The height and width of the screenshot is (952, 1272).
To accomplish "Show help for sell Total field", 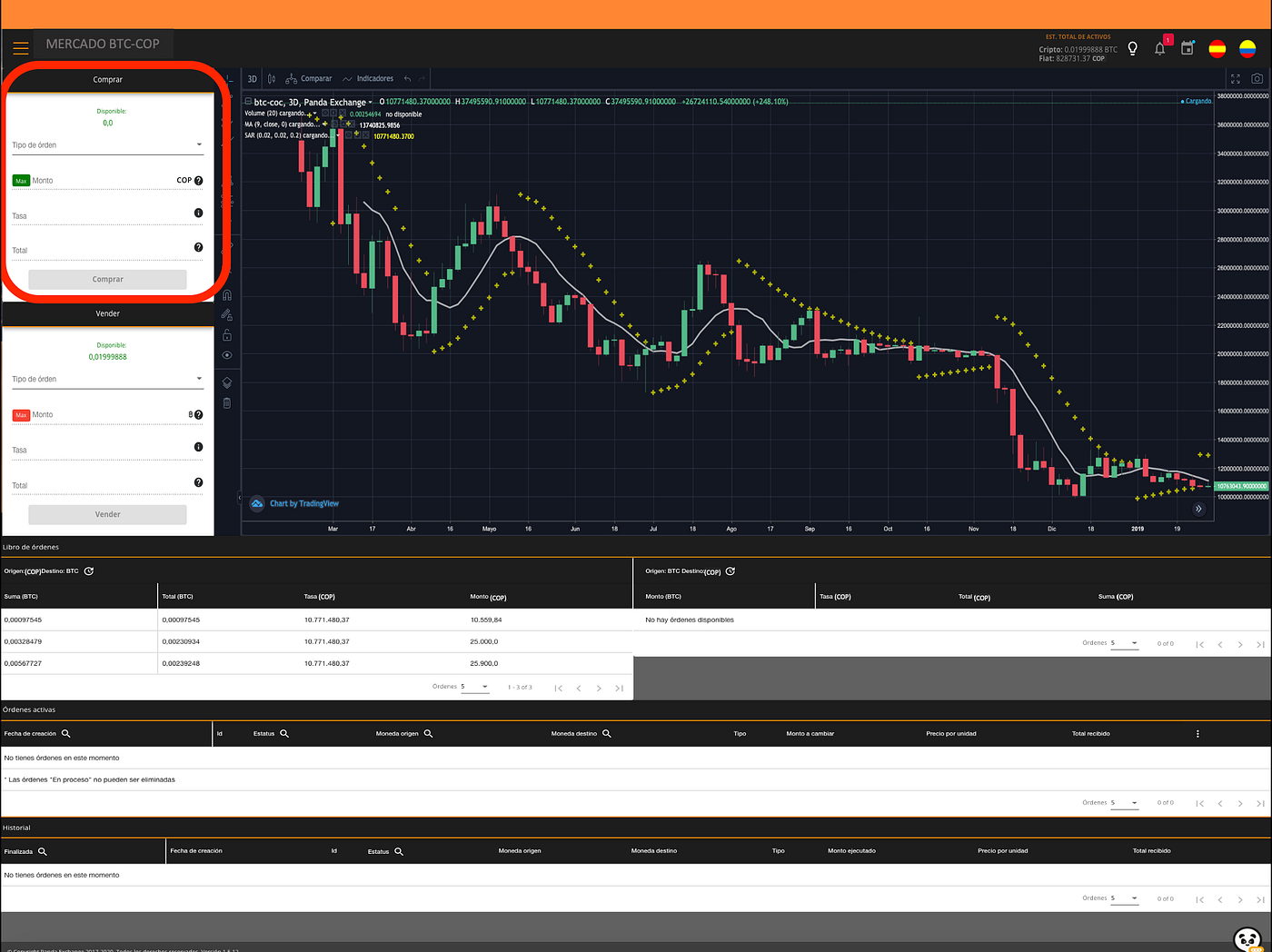I will coord(198,482).
